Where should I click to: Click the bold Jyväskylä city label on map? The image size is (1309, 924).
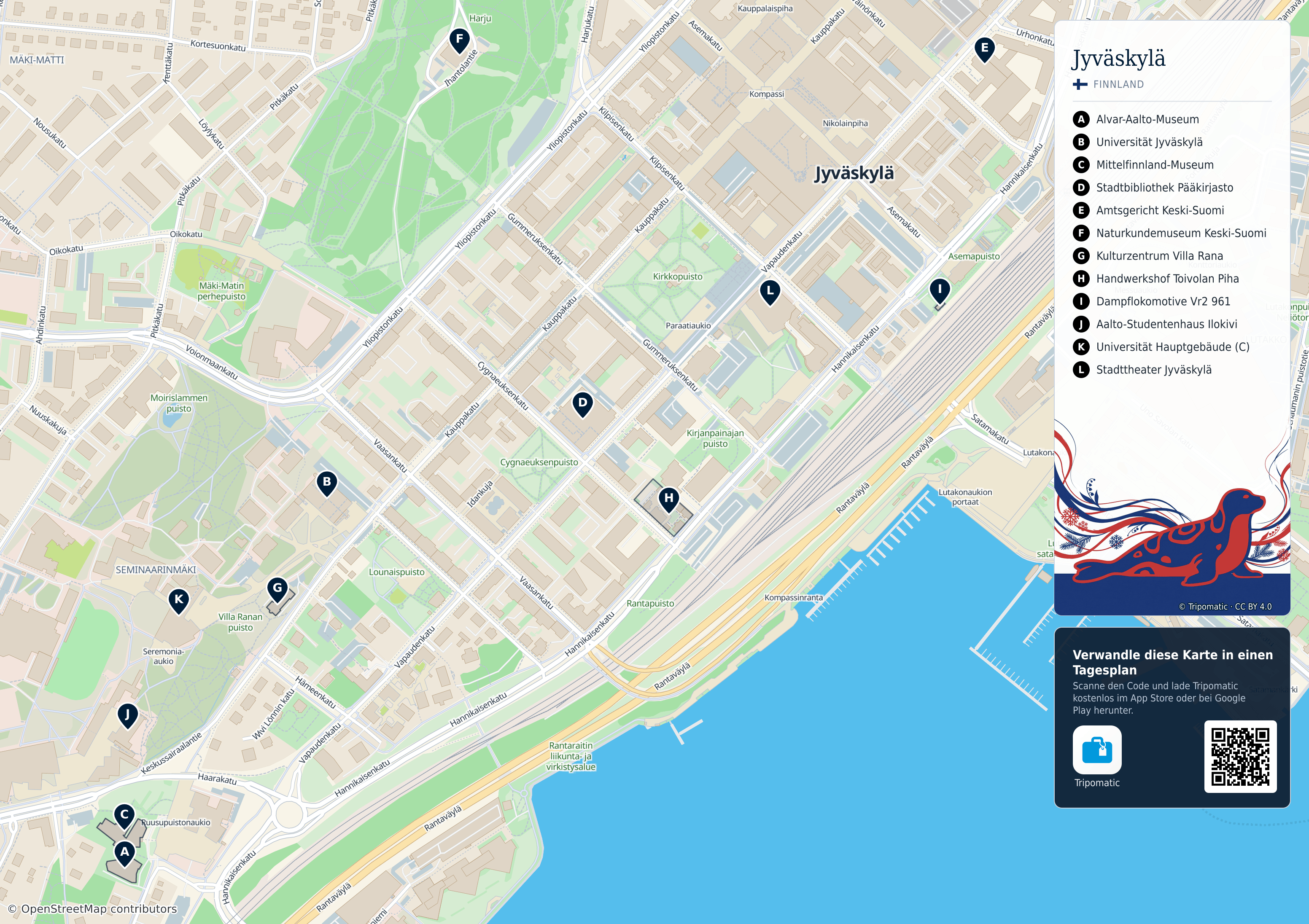pos(854,173)
